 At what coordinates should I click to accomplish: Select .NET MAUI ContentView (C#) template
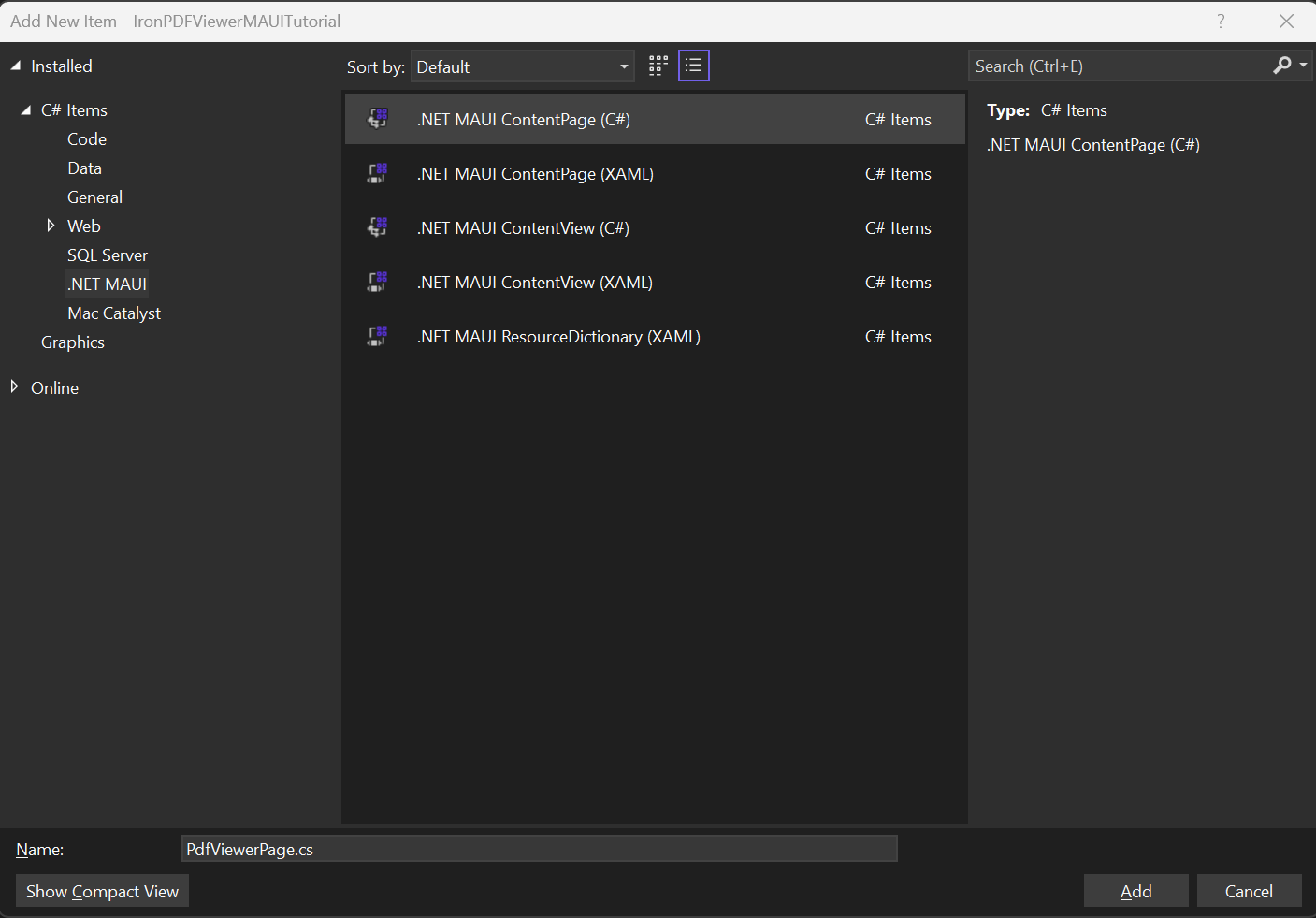tap(655, 227)
